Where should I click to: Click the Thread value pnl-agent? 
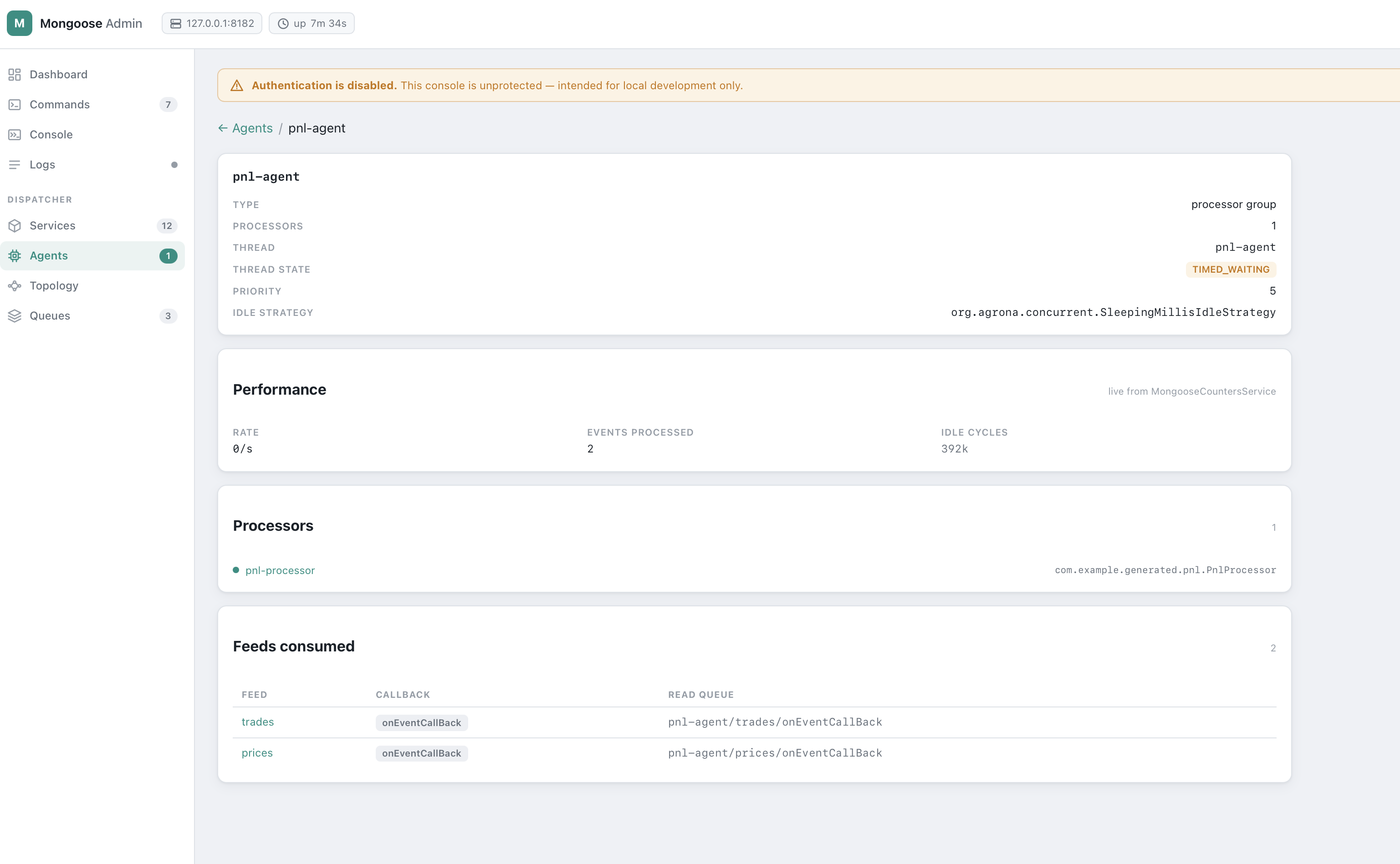(x=1246, y=247)
